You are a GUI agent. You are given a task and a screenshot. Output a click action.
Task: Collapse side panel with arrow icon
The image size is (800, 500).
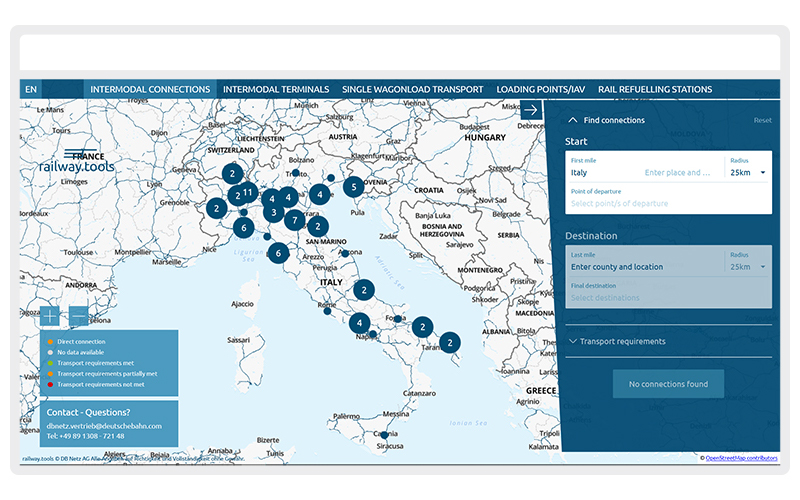point(531,110)
